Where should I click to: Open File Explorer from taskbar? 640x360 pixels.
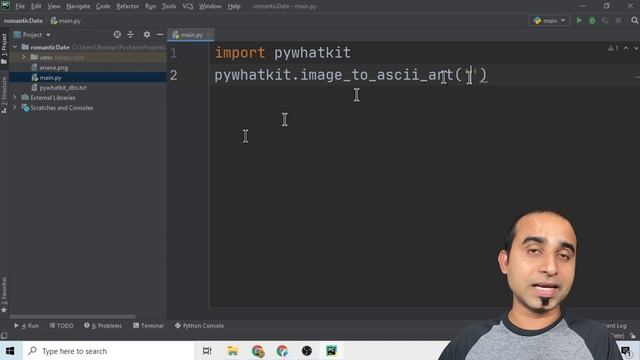[233, 351]
